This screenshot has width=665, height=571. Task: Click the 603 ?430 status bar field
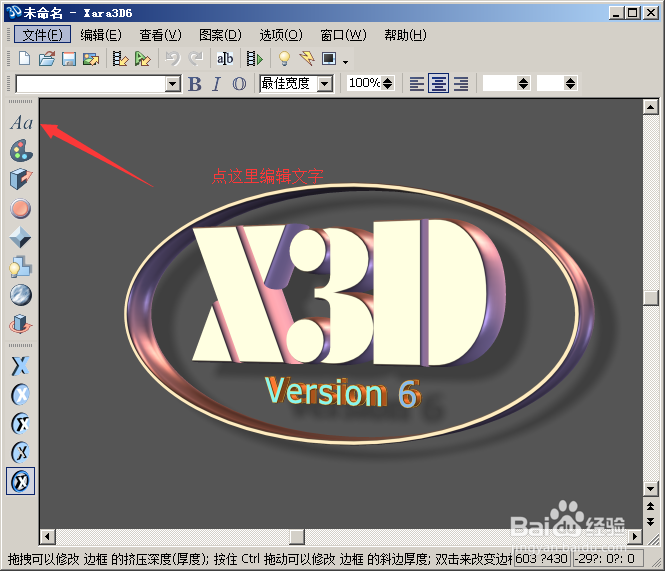(x=542, y=559)
